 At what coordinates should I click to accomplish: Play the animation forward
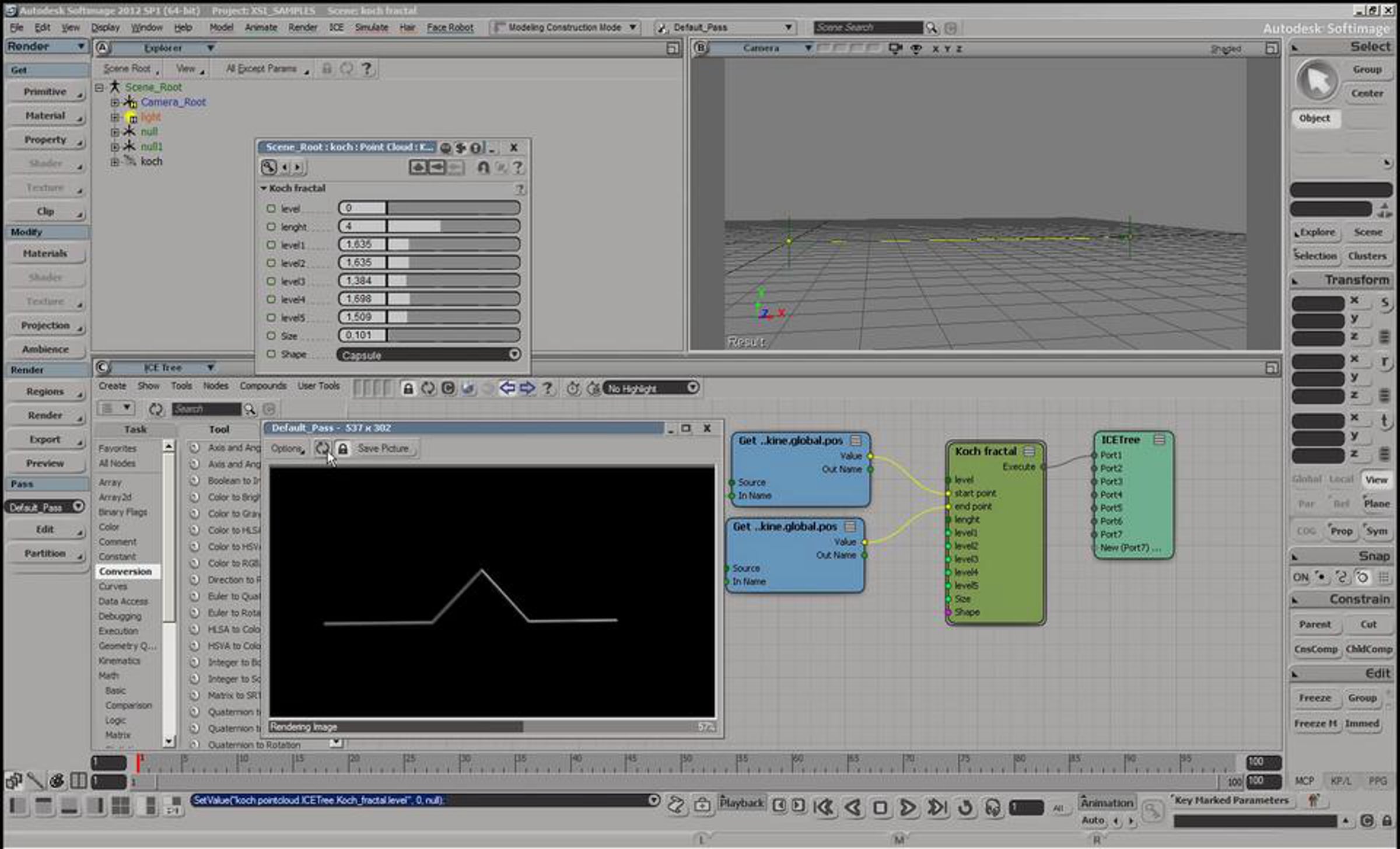(908, 807)
